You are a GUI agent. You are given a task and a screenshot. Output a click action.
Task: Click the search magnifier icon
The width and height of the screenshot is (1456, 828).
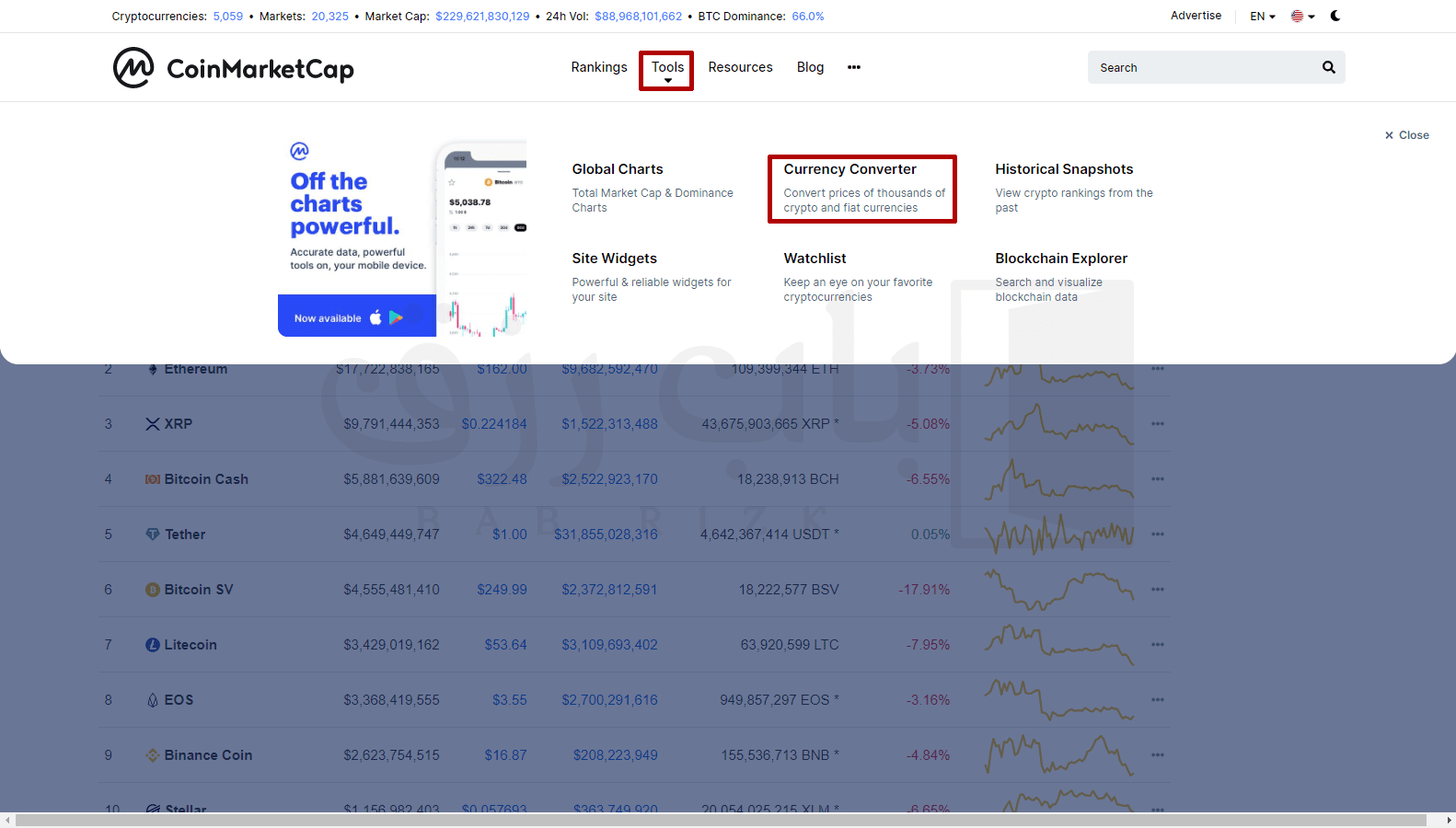click(x=1328, y=67)
